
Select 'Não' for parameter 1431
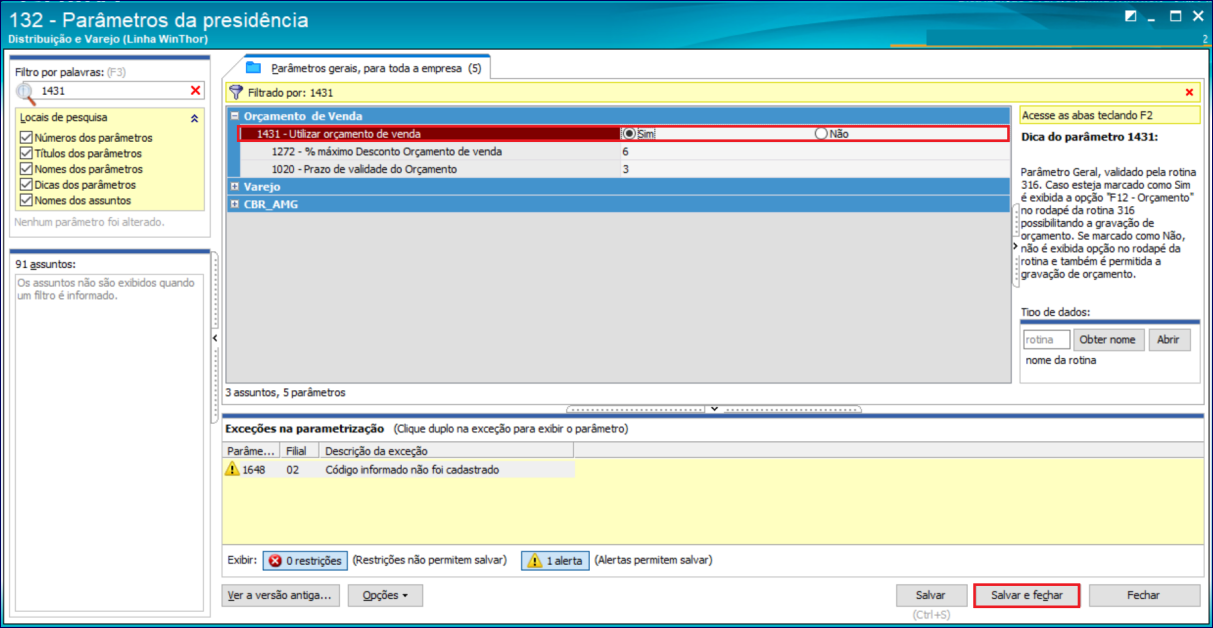click(822, 134)
